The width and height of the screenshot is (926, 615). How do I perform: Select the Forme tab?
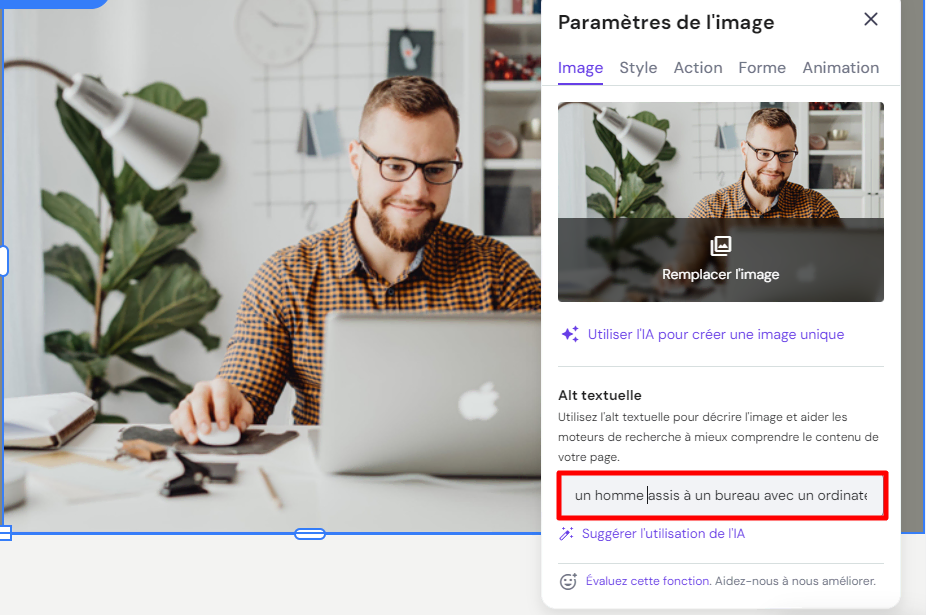point(762,68)
